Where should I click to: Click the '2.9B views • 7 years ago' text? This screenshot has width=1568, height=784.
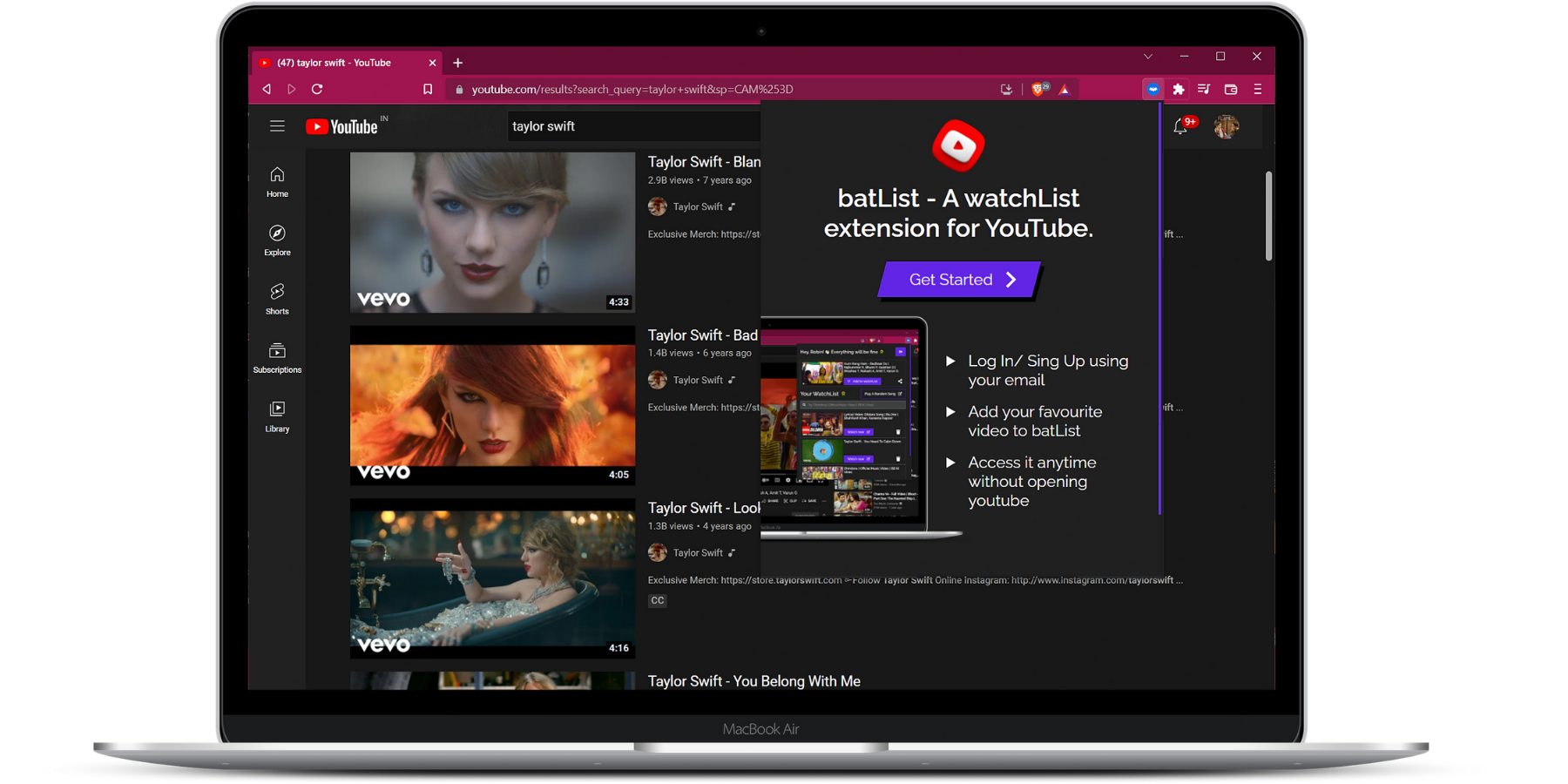click(x=700, y=180)
